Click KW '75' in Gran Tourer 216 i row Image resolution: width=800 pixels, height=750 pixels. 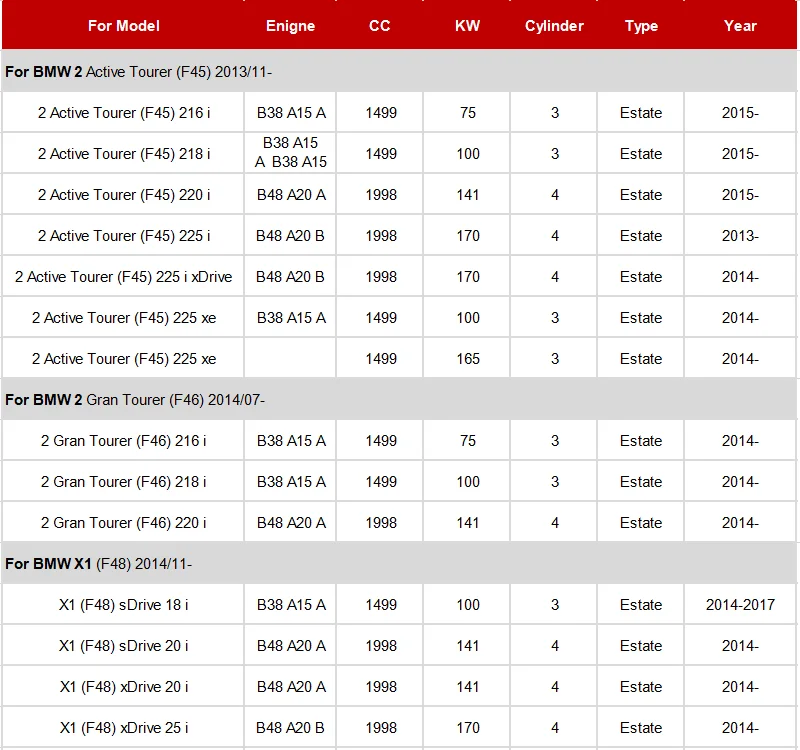(x=467, y=441)
